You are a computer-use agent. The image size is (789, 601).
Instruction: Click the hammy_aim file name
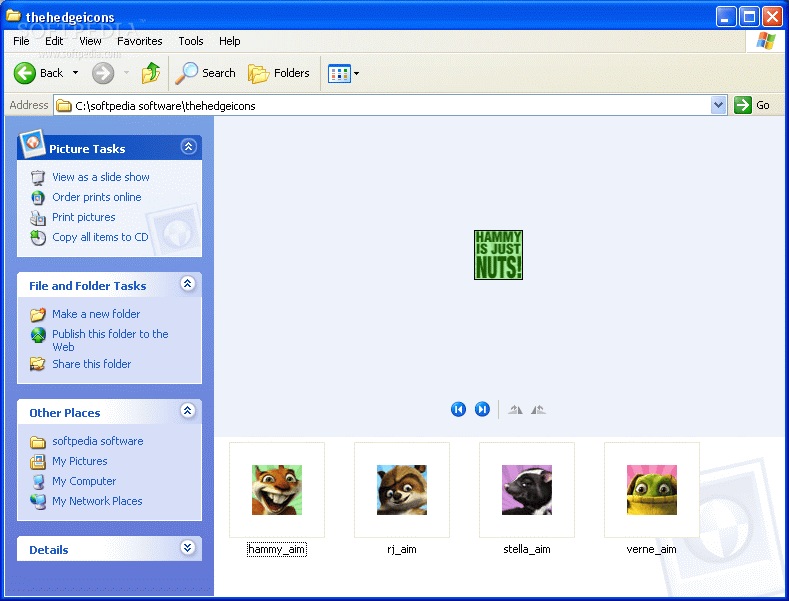click(x=277, y=549)
